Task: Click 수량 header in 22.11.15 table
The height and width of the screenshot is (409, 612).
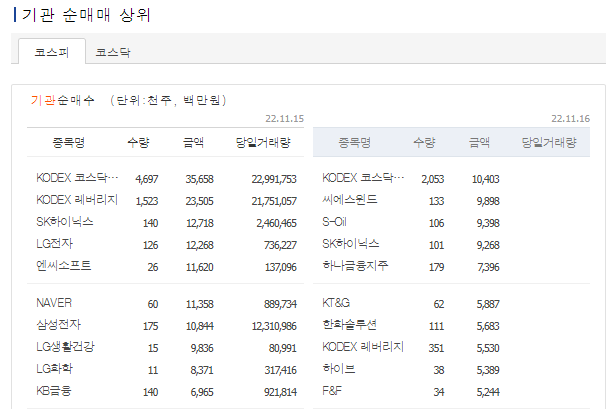Action: (138, 142)
